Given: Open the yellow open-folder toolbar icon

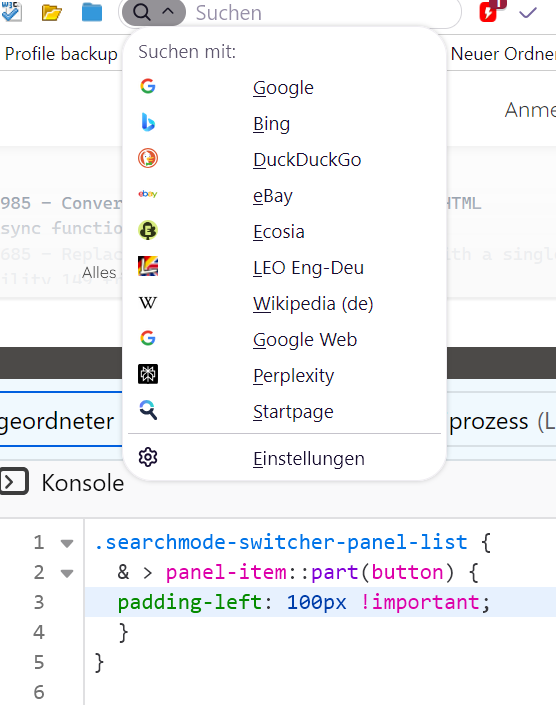Looking at the screenshot, I should [x=51, y=13].
